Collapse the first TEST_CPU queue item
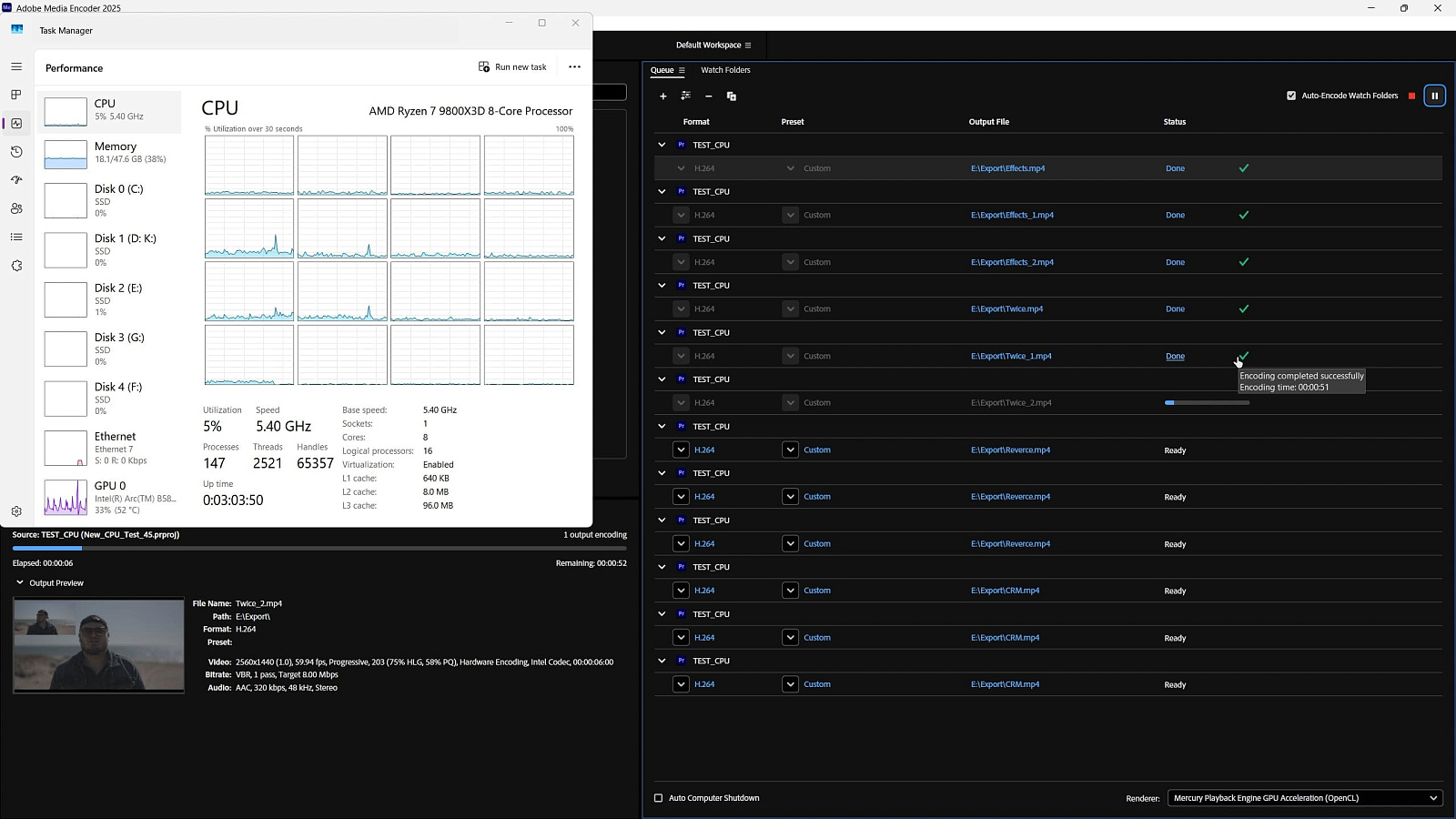The height and width of the screenshot is (819, 1456). 662,145
